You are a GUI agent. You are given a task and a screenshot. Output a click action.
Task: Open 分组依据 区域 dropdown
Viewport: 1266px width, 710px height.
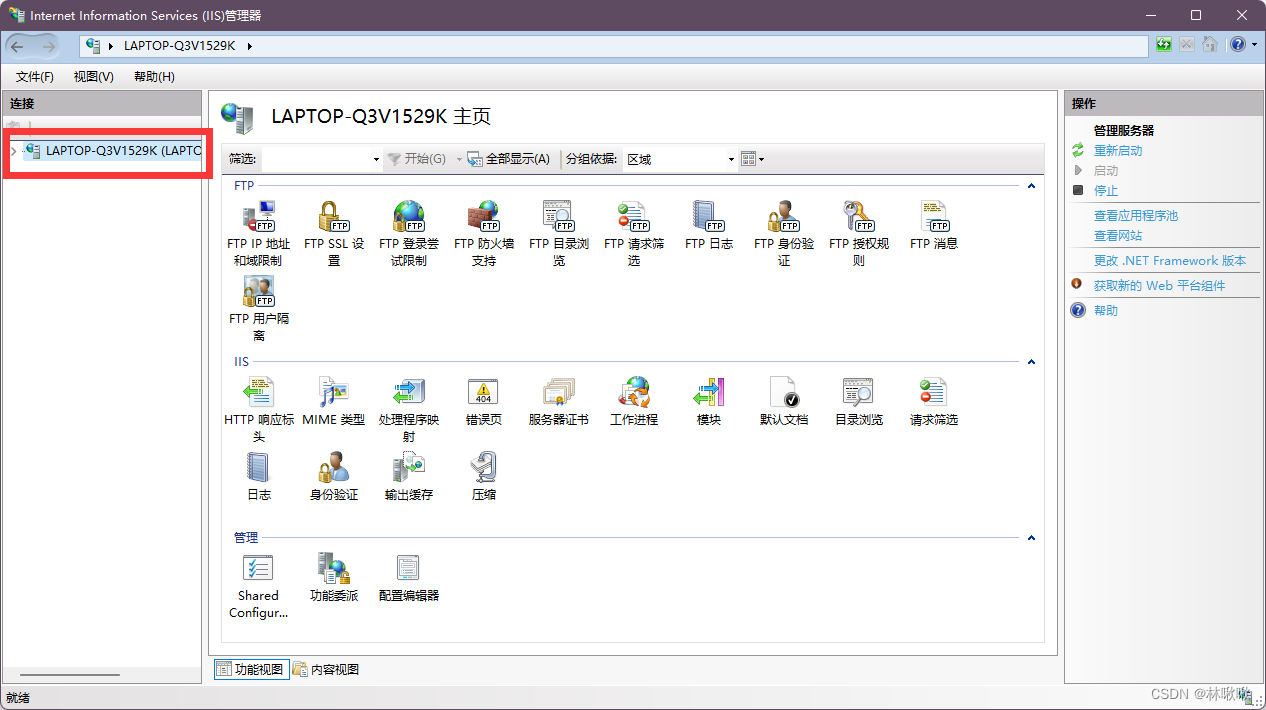tap(680, 159)
